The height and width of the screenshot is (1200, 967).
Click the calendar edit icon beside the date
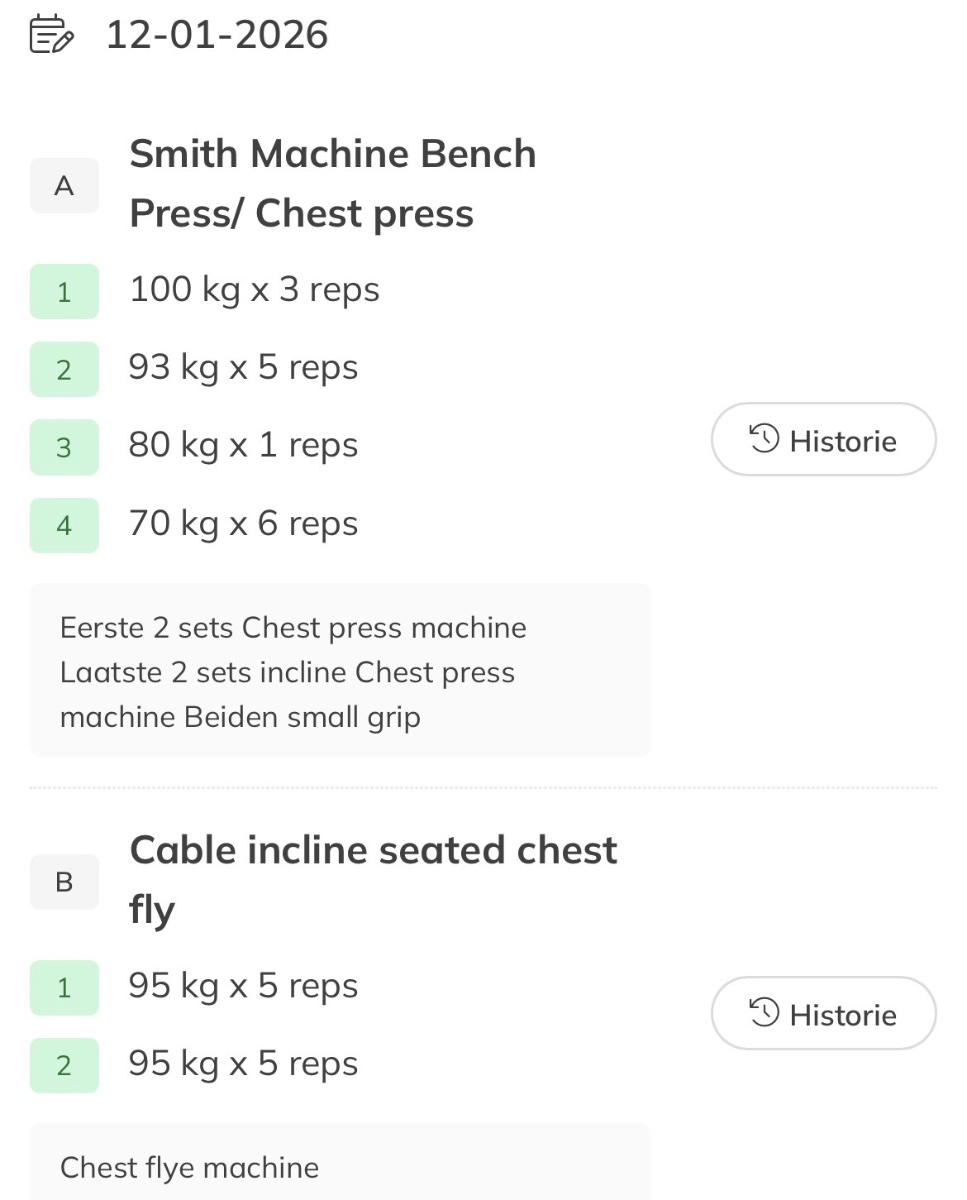[x=52, y=35]
